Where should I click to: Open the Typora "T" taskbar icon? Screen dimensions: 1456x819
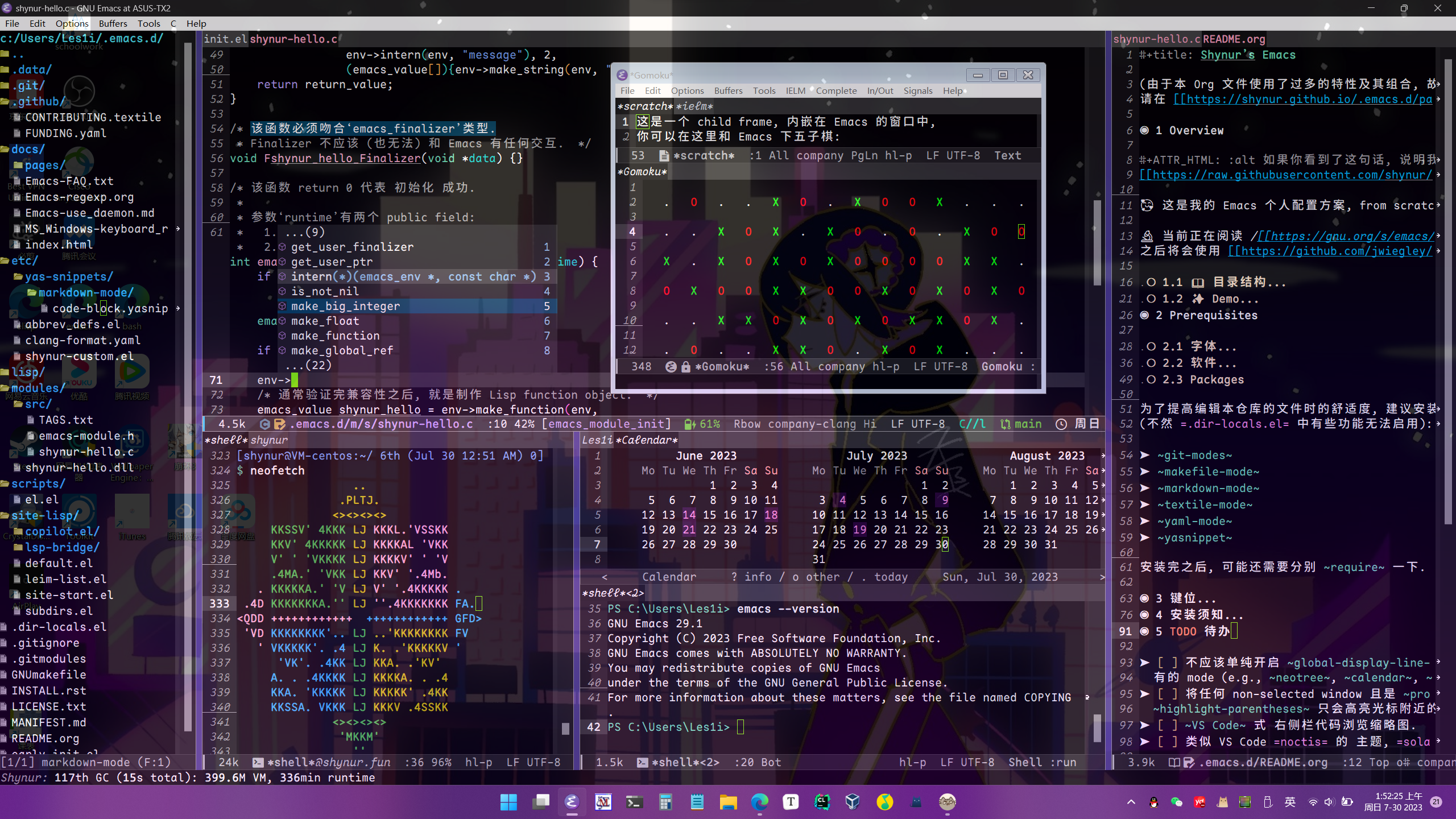coord(791,802)
